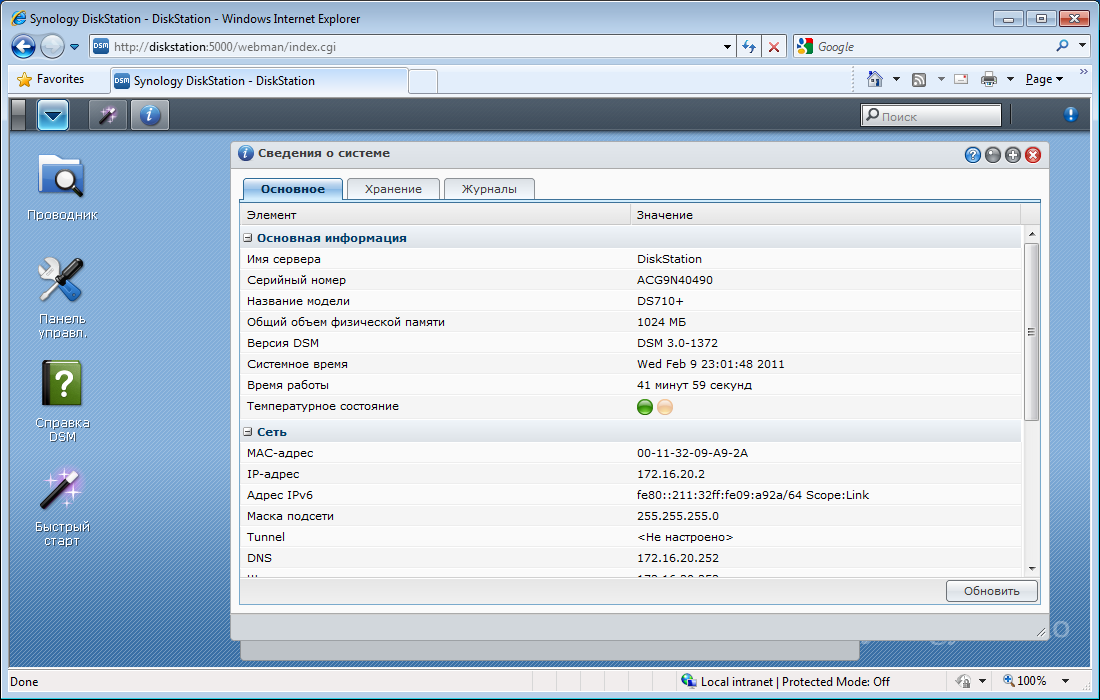This screenshot has height=700, width=1100.
Task: Click the green temperature status indicator
Action: tap(645, 407)
